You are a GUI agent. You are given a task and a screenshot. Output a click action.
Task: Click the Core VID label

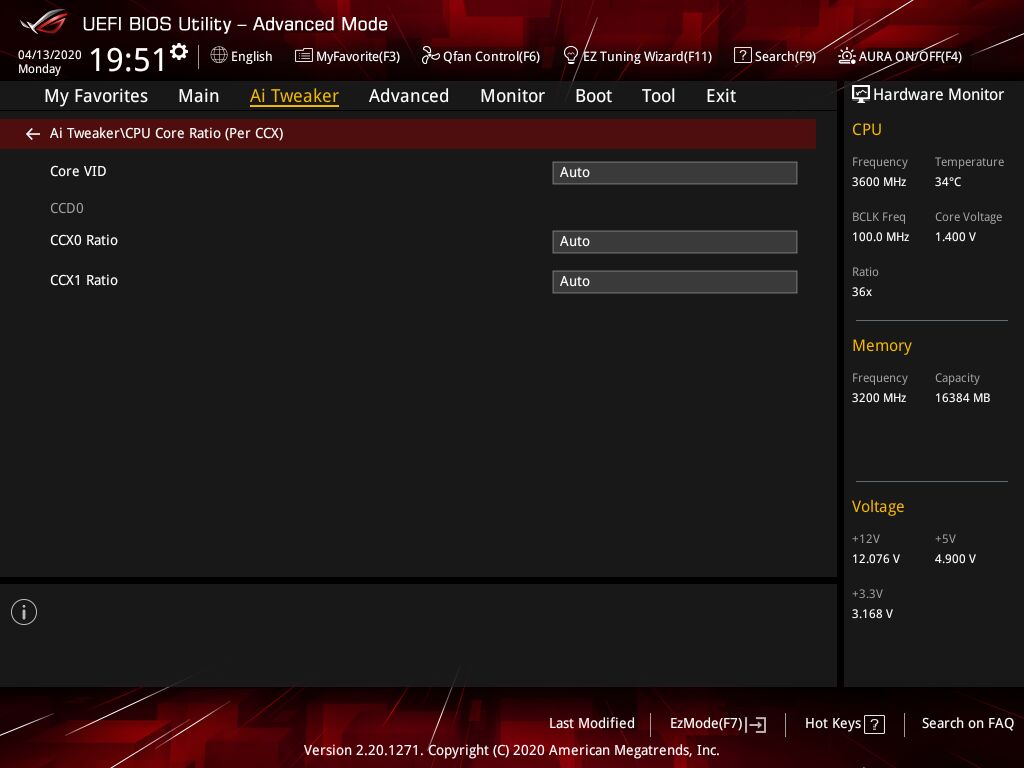tap(78, 171)
